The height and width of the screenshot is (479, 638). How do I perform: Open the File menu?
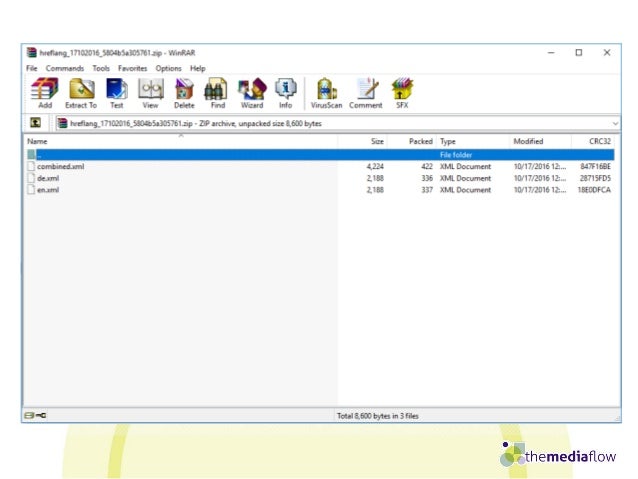pos(32,68)
